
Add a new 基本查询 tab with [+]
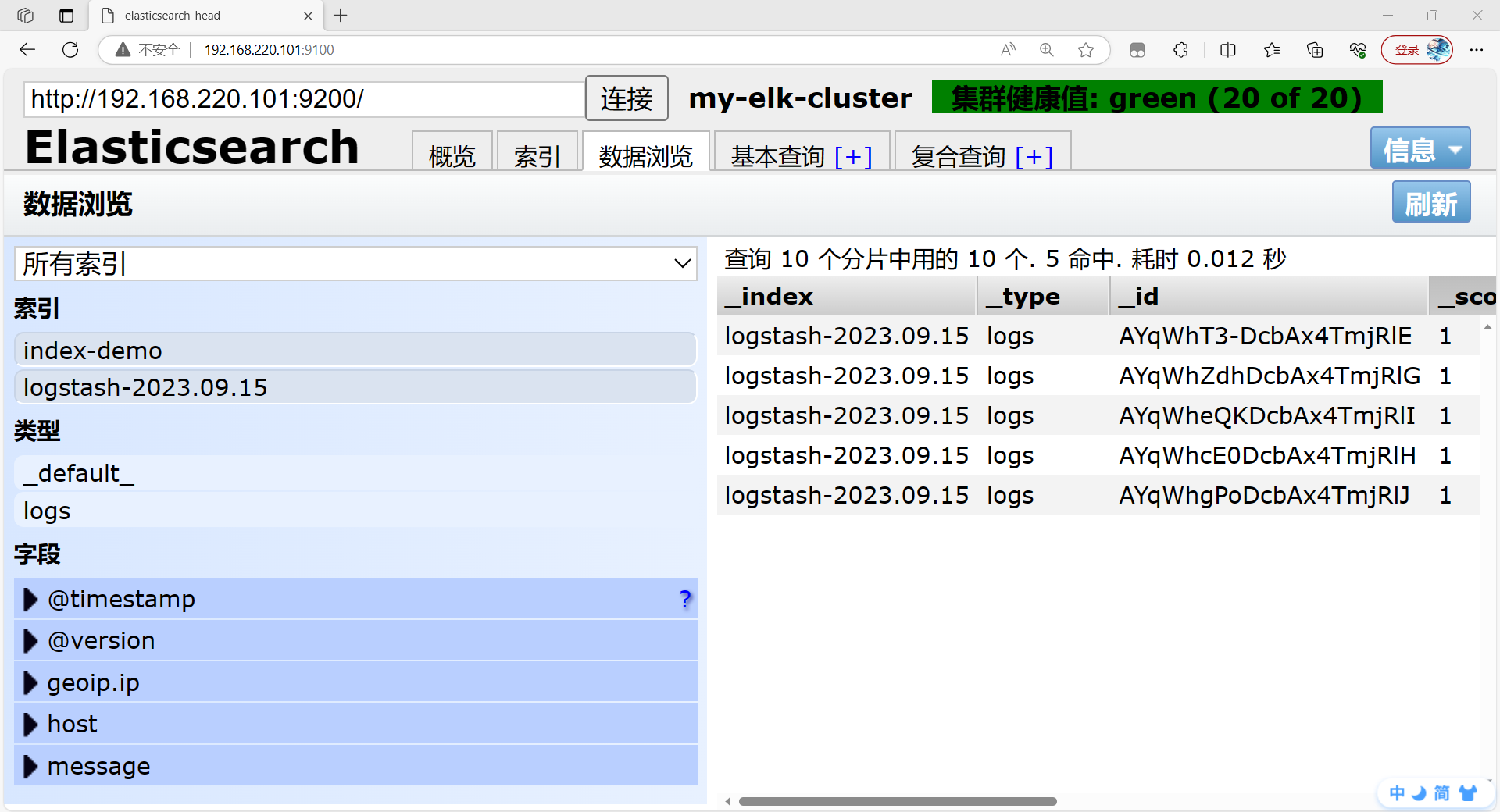click(853, 157)
